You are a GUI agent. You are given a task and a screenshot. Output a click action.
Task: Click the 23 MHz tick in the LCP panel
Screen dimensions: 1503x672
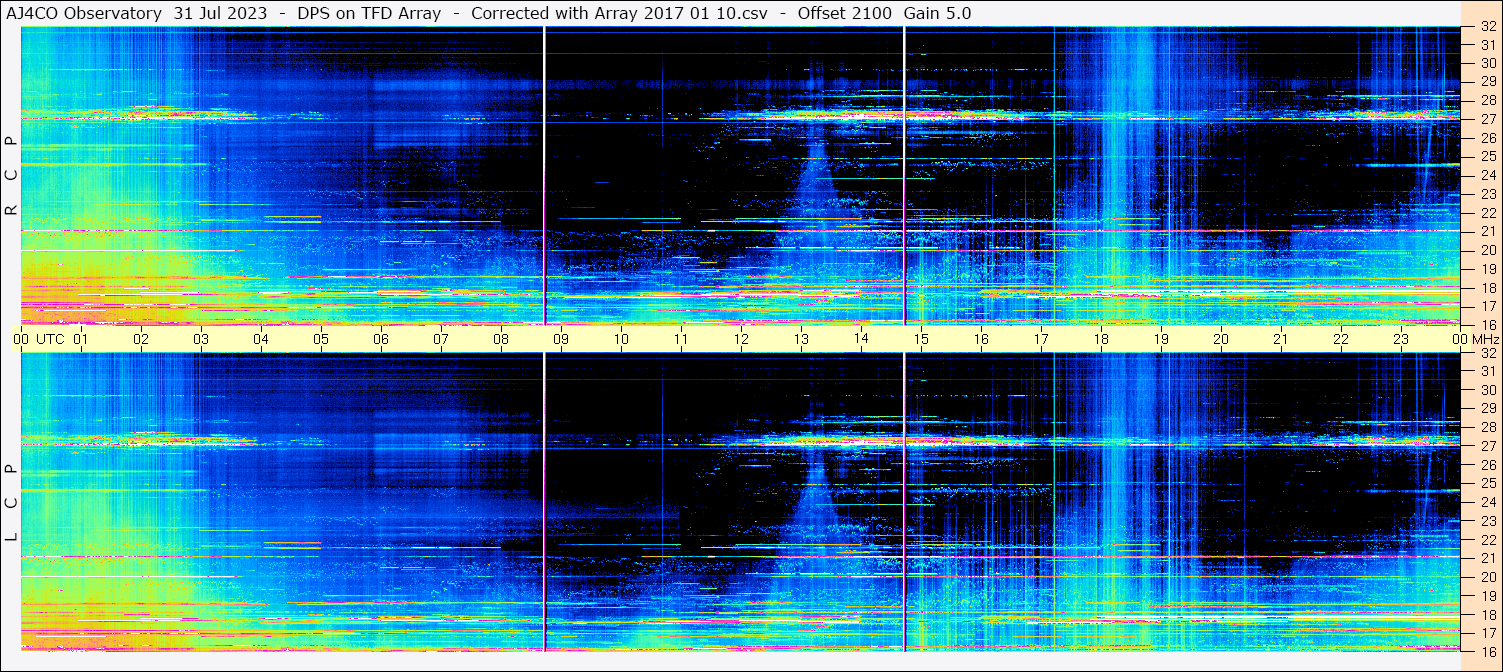(x=1487, y=521)
